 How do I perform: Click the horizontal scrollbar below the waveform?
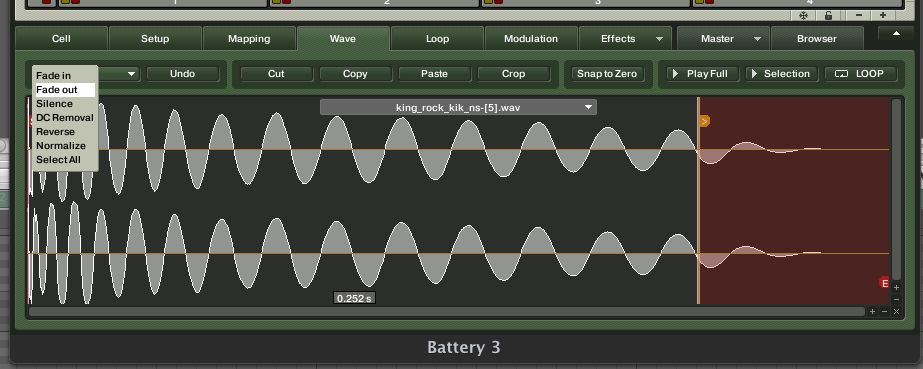(447, 311)
